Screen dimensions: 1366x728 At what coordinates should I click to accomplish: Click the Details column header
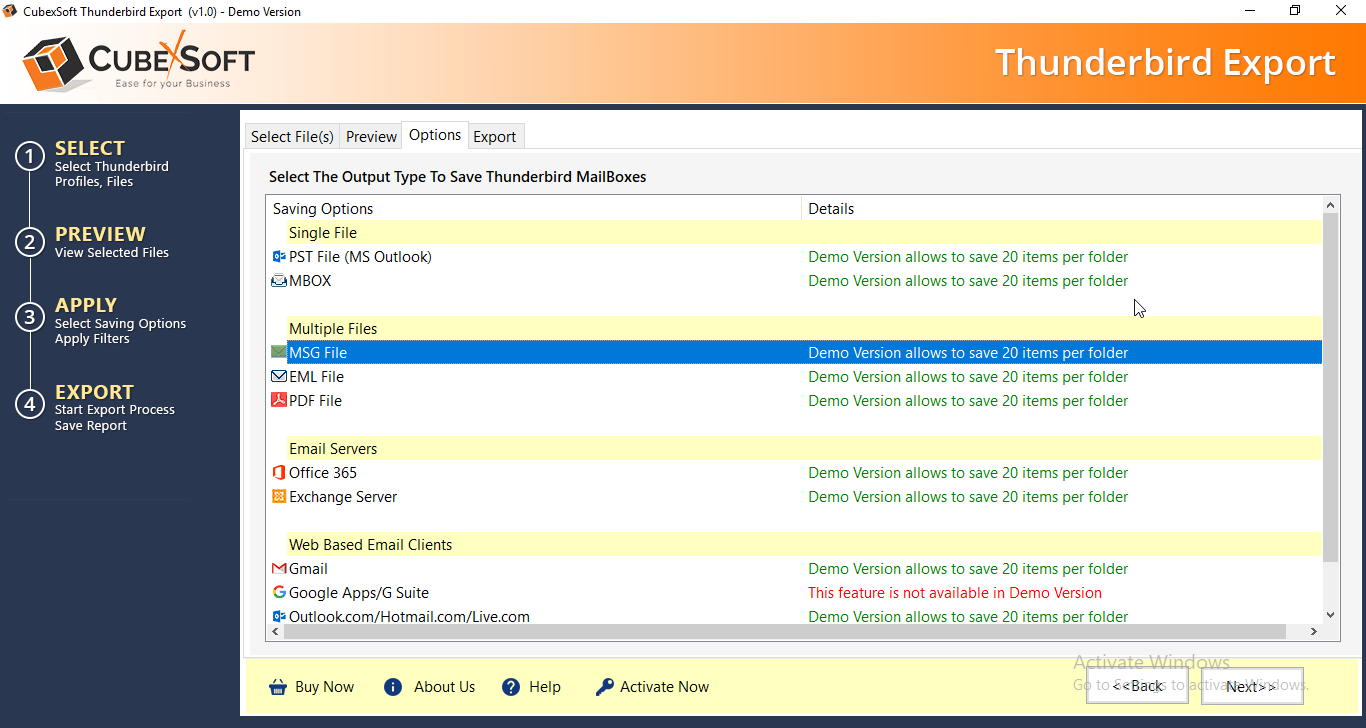pos(1061,209)
